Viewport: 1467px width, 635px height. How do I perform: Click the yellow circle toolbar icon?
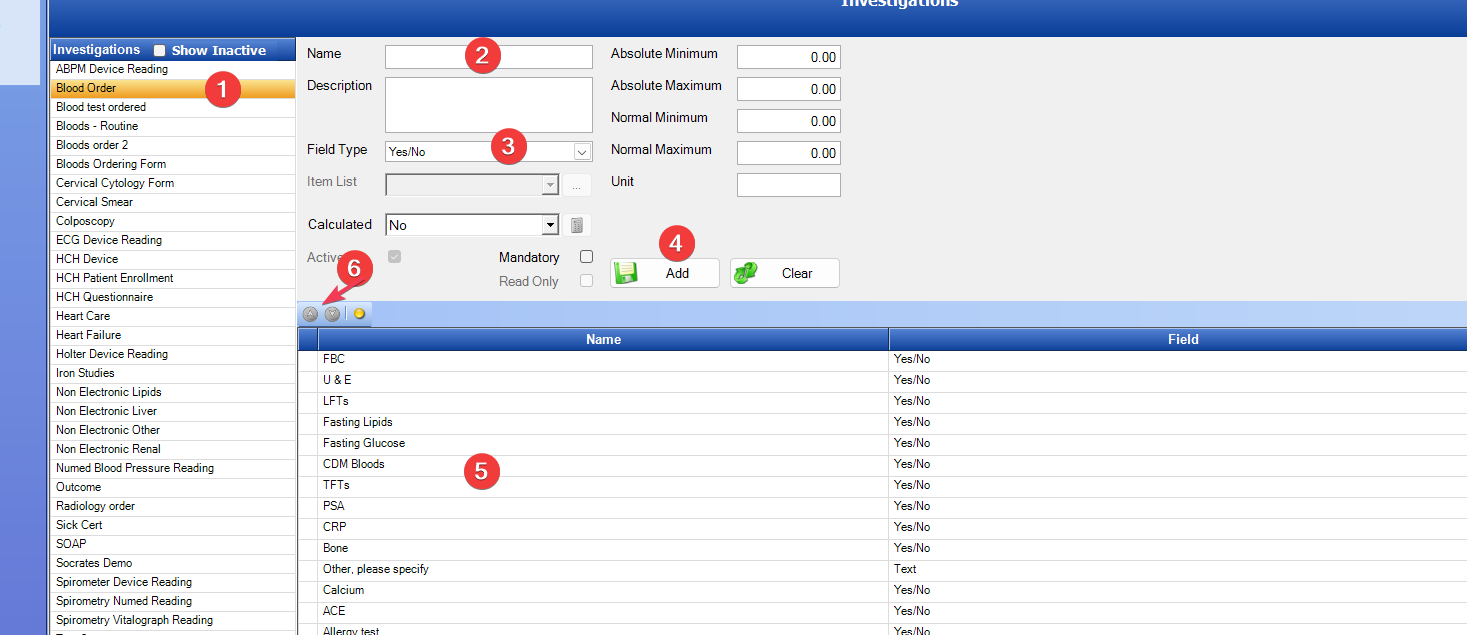tap(359, 314)
